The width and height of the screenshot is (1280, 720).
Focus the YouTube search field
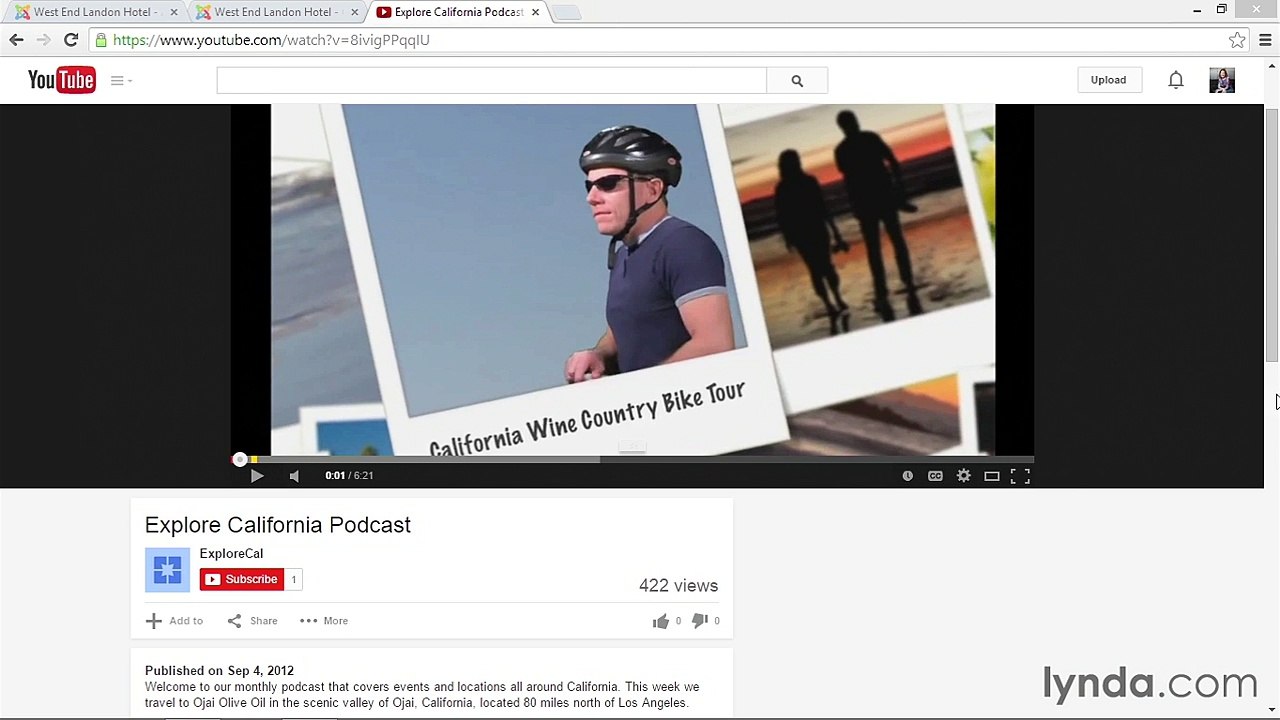(491, 81)
